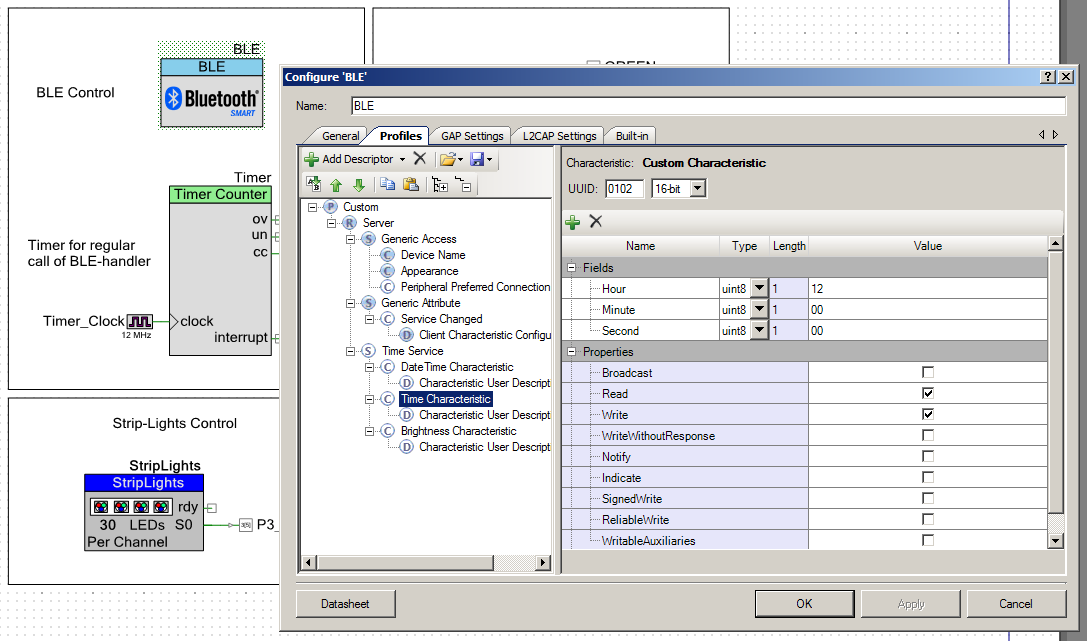Switch to the General tab
The height and width of the screenshot is (641, 1087).
pyautogui.click(x=340, y=136)
